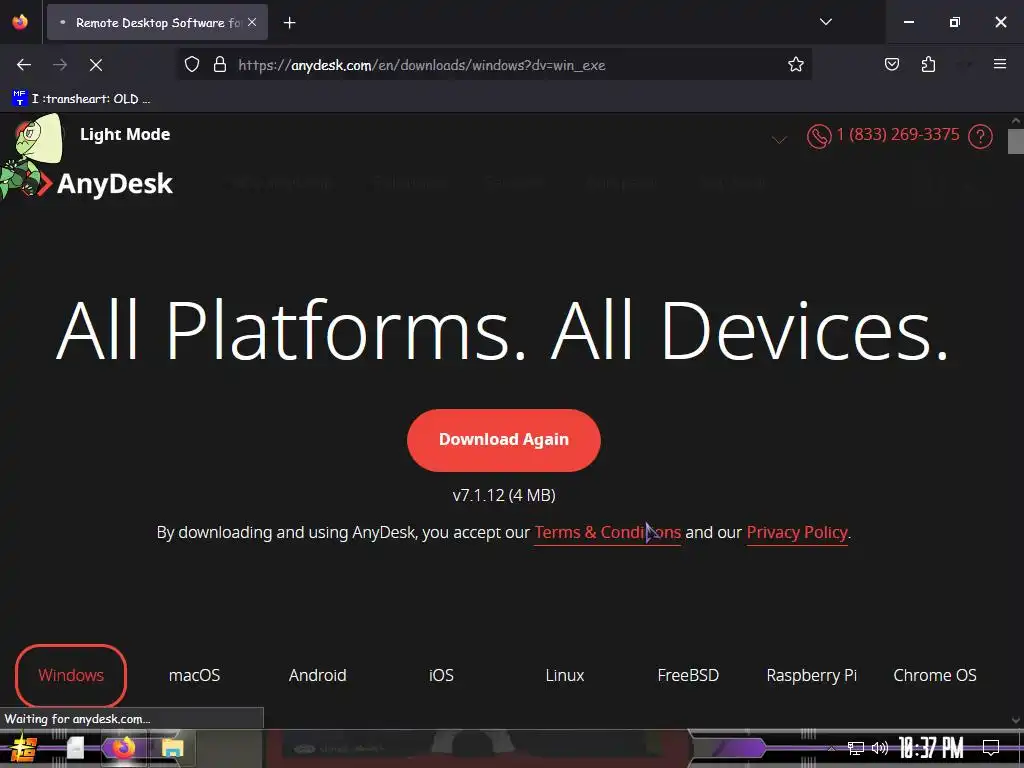Click the browser Back arrow
Screen dimensions: 1024x768
[x=24, y=65]
